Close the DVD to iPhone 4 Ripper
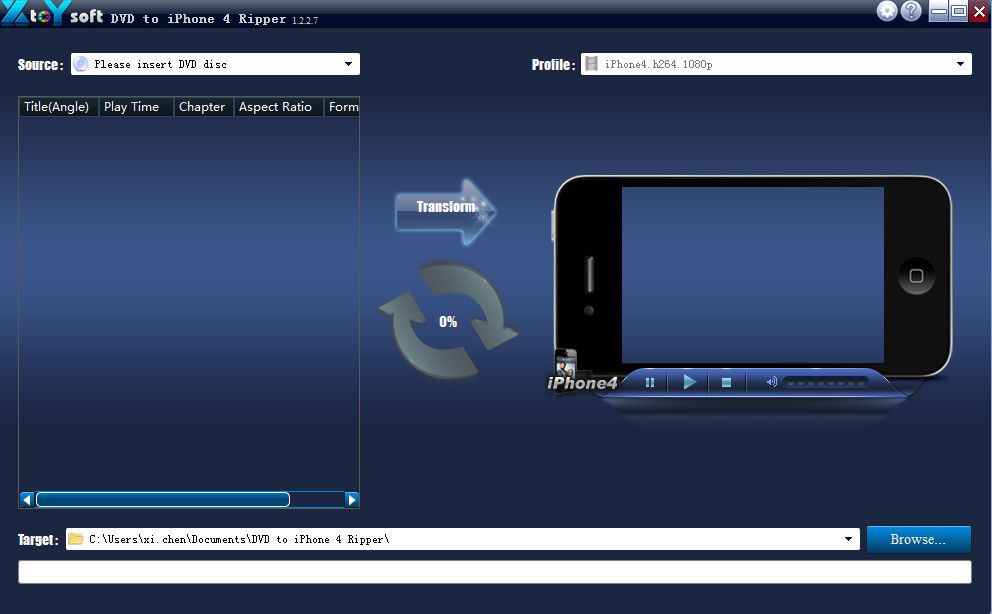Image resolution: width=992 pixels, height=614 pixels. coord(979,11)
